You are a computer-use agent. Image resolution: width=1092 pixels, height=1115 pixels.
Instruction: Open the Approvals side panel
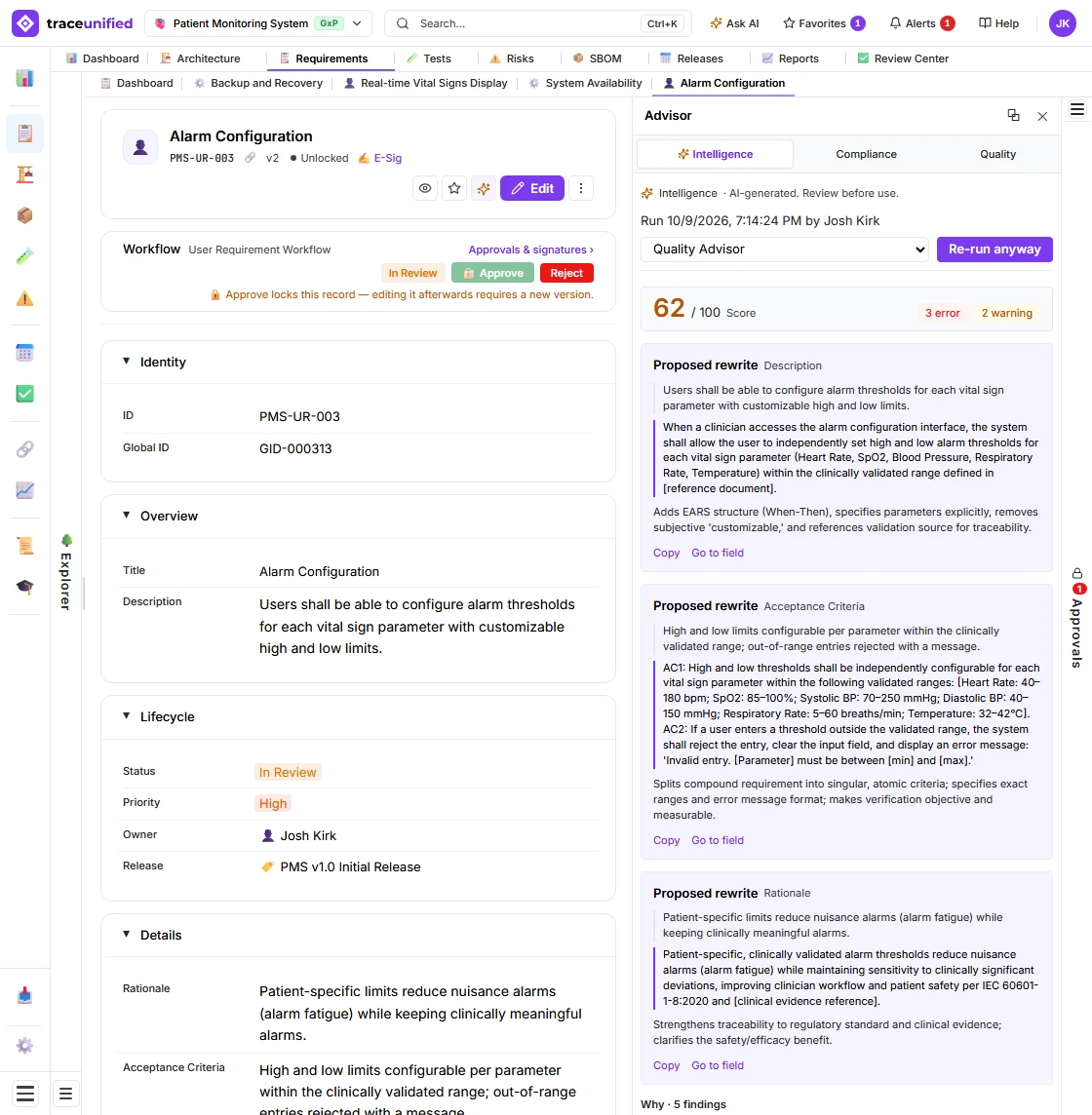(1077, 618)
